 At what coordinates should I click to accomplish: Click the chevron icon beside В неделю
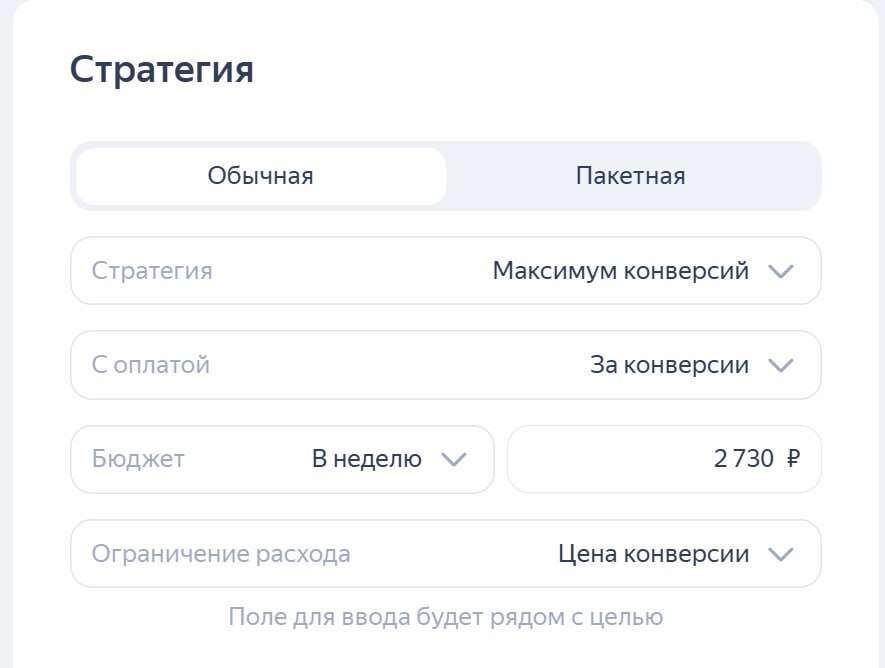tap(454, 459)
